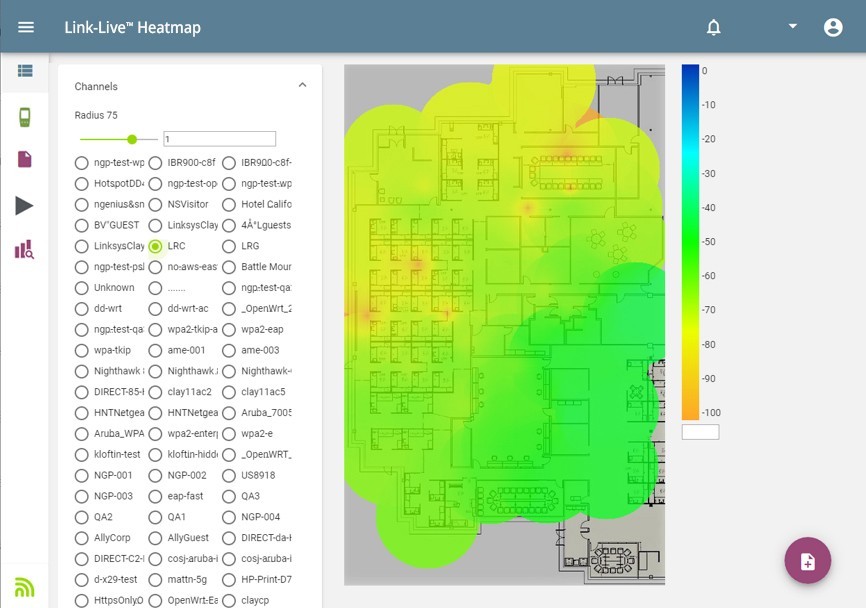Select the AllyGuest radio button
Viewport: 866px width, 608px height.
point(155,538)
